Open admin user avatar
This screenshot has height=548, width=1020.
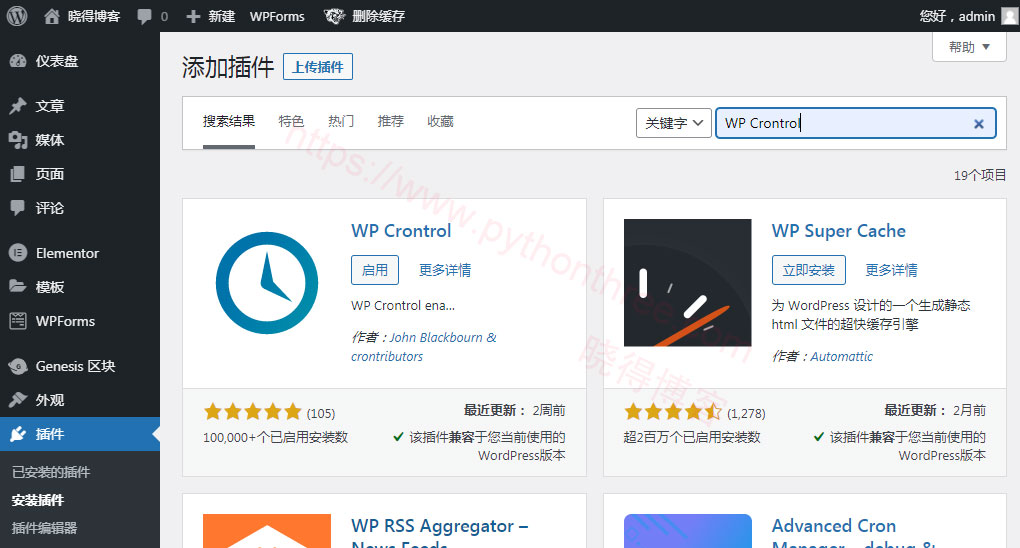tap(1010, 16)
